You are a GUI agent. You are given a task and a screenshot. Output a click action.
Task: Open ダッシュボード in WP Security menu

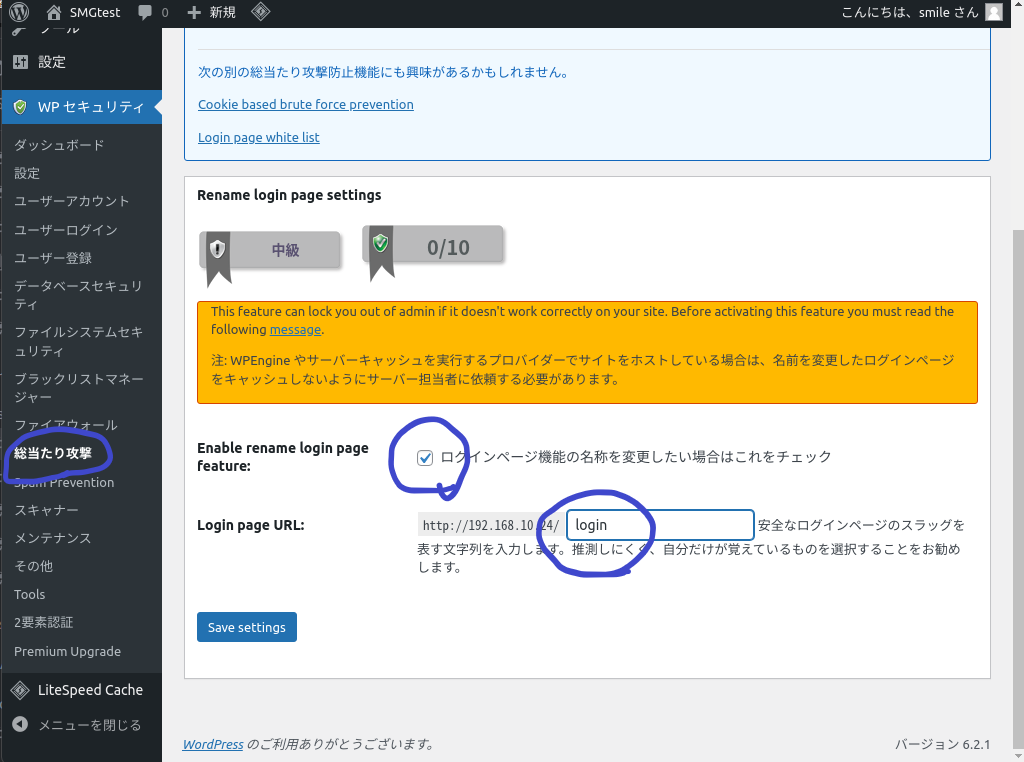coord(59,145)
